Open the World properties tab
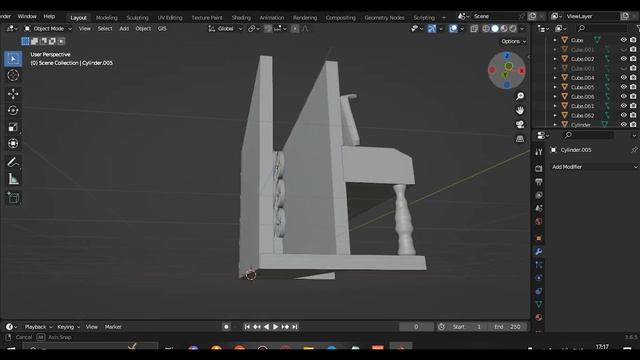 539,222
